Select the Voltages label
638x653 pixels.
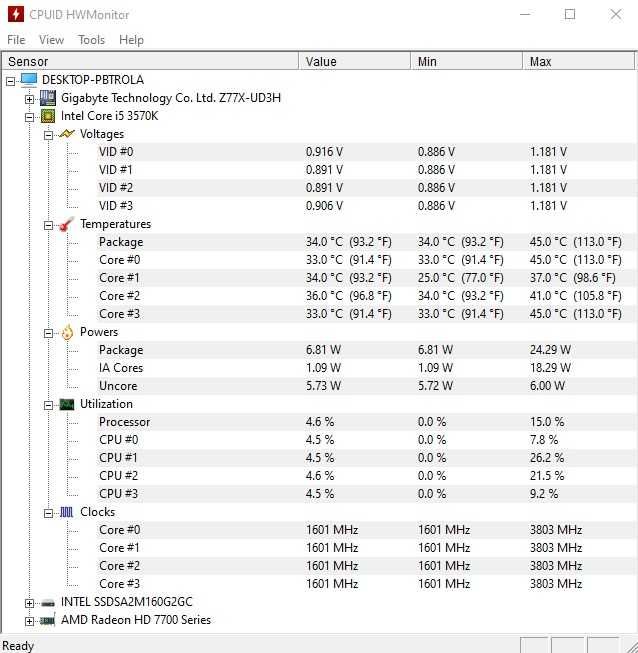click(x=102, y=134)
